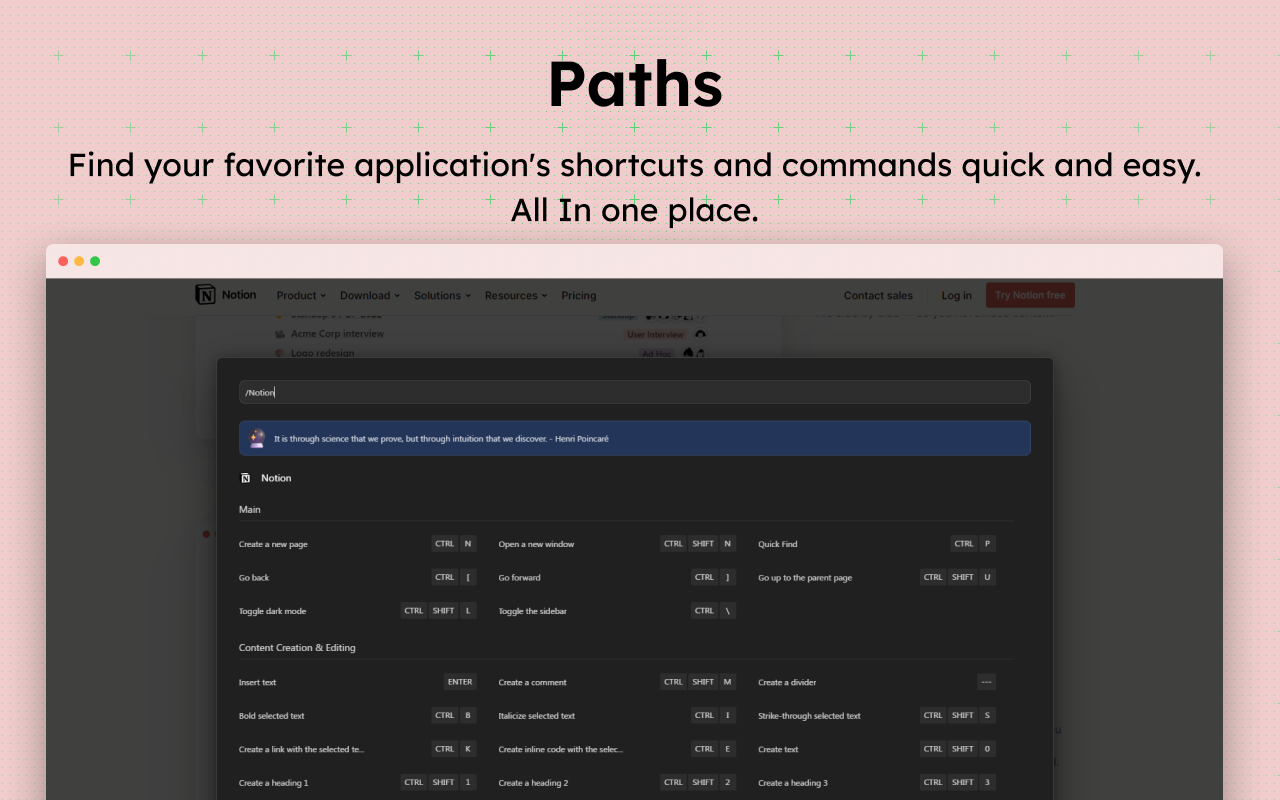Select the Toggle the sidebar shortcut
1280x800 pixels.
(x=617, y=611)
